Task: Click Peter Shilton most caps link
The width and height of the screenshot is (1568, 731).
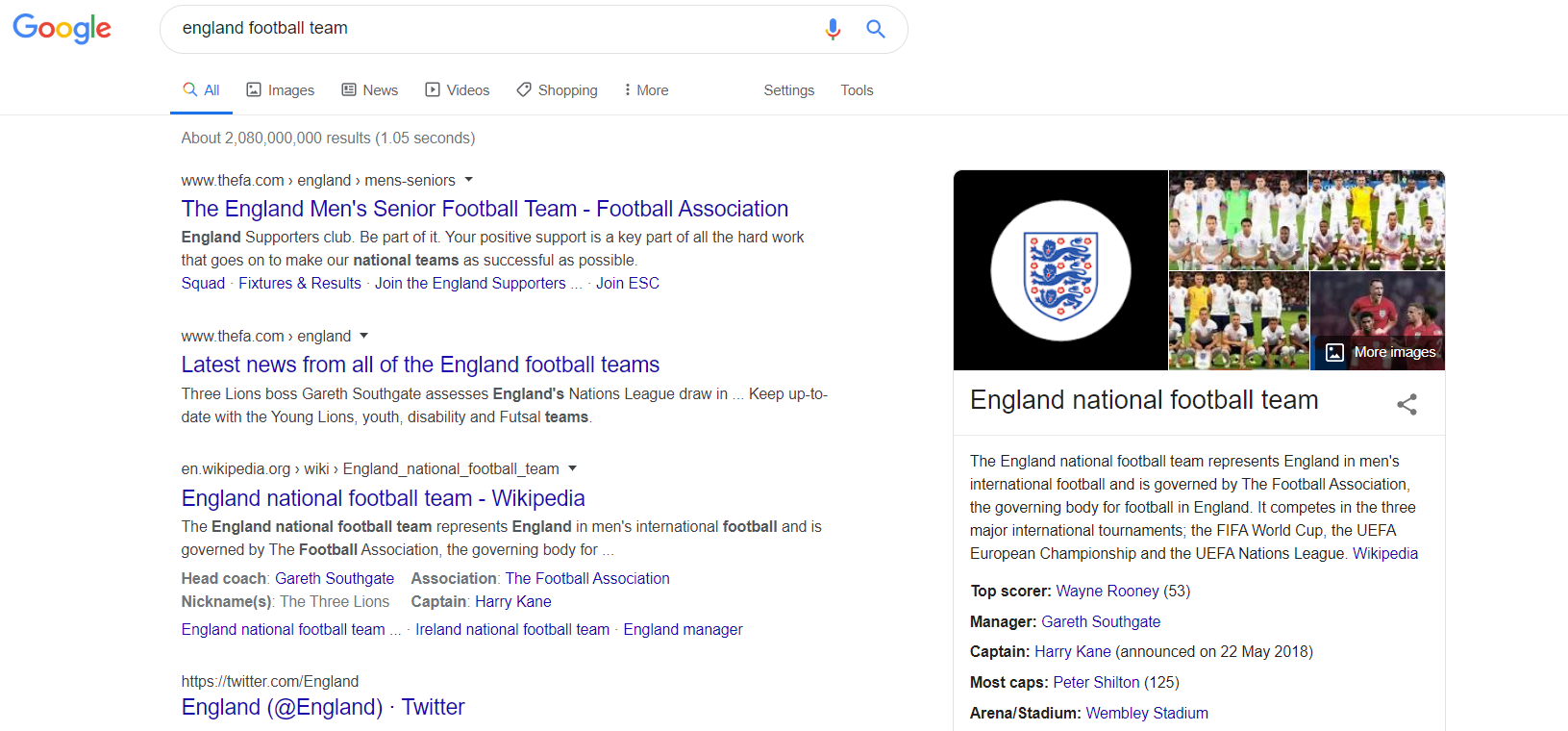Action: 1096,682
